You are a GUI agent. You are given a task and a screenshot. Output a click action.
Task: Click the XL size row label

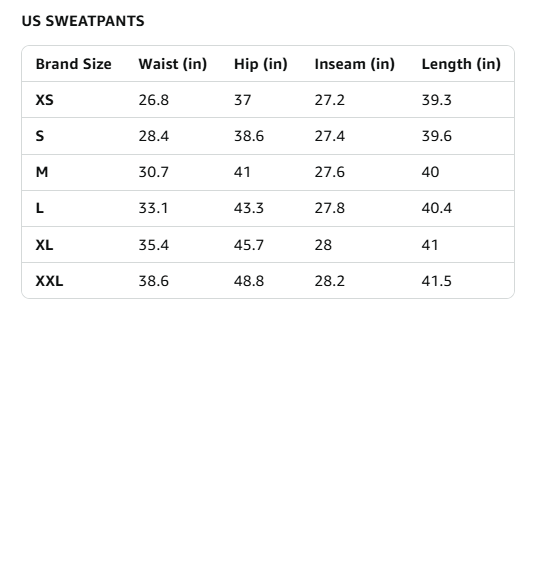(44, 245)
